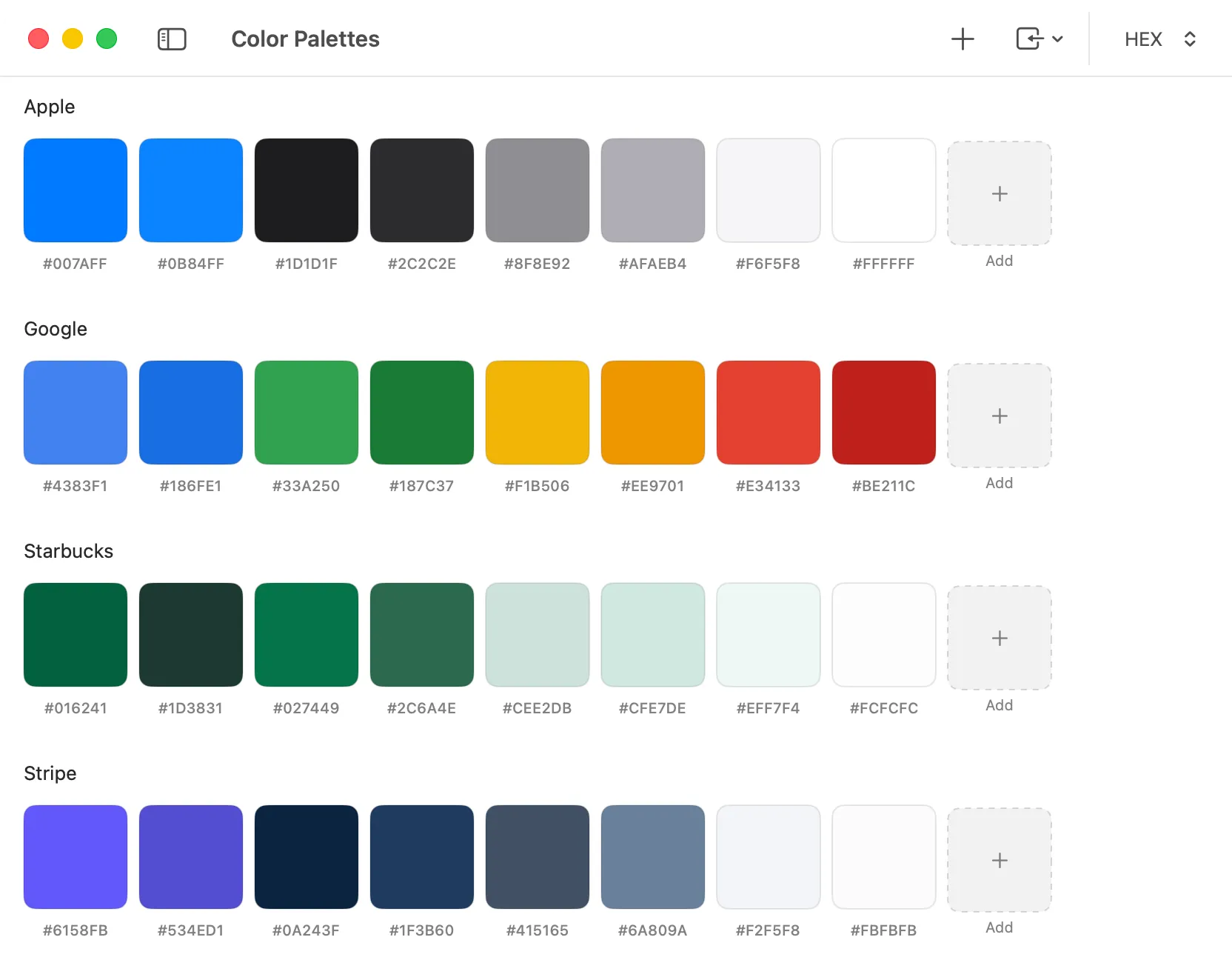Open the HEX color format selector
This screenshot has width=1232, height=960.
pyautogui.click(x=1159, y=39)
